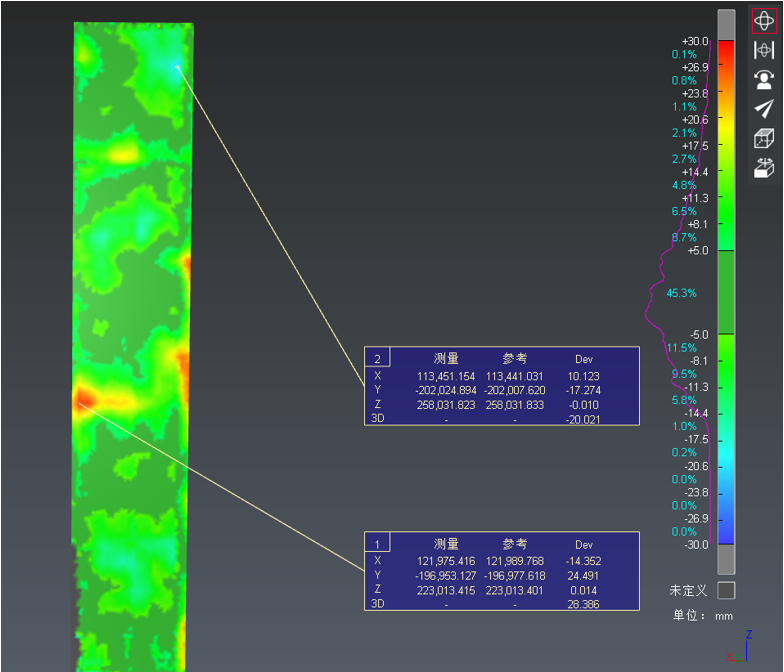Image resolution: width=784 pixels, height=672 pixels.
Task: Click the 9.5% distribution percentage
Action: coord(684,374)
